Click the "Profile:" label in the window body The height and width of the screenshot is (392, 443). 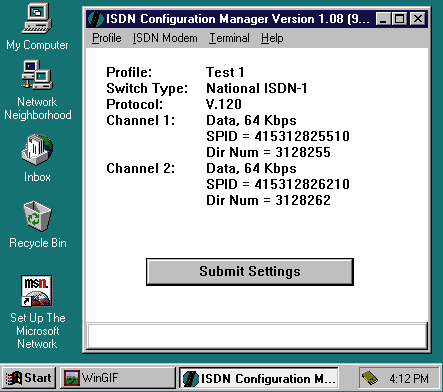(129, 72)
